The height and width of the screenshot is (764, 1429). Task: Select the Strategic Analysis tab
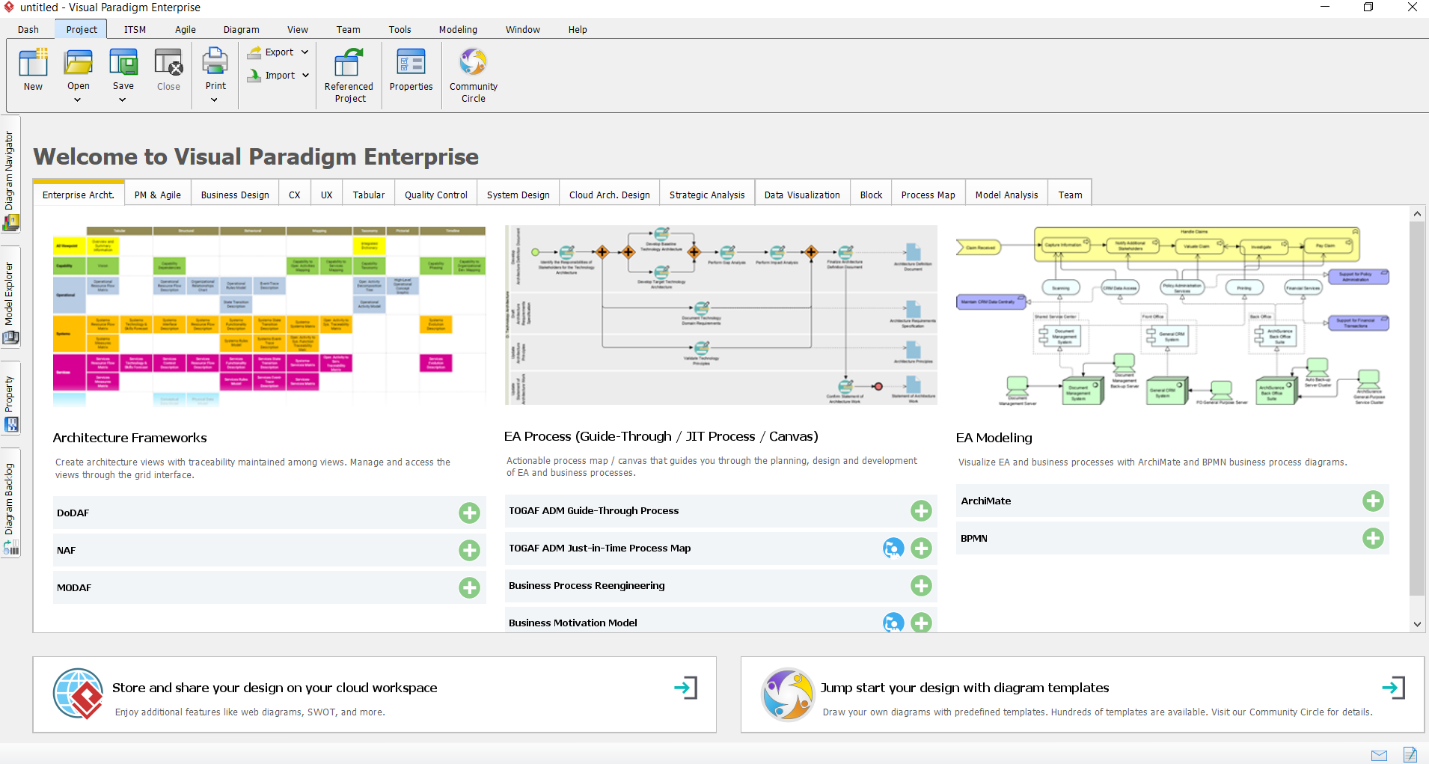tap(707, 195)
